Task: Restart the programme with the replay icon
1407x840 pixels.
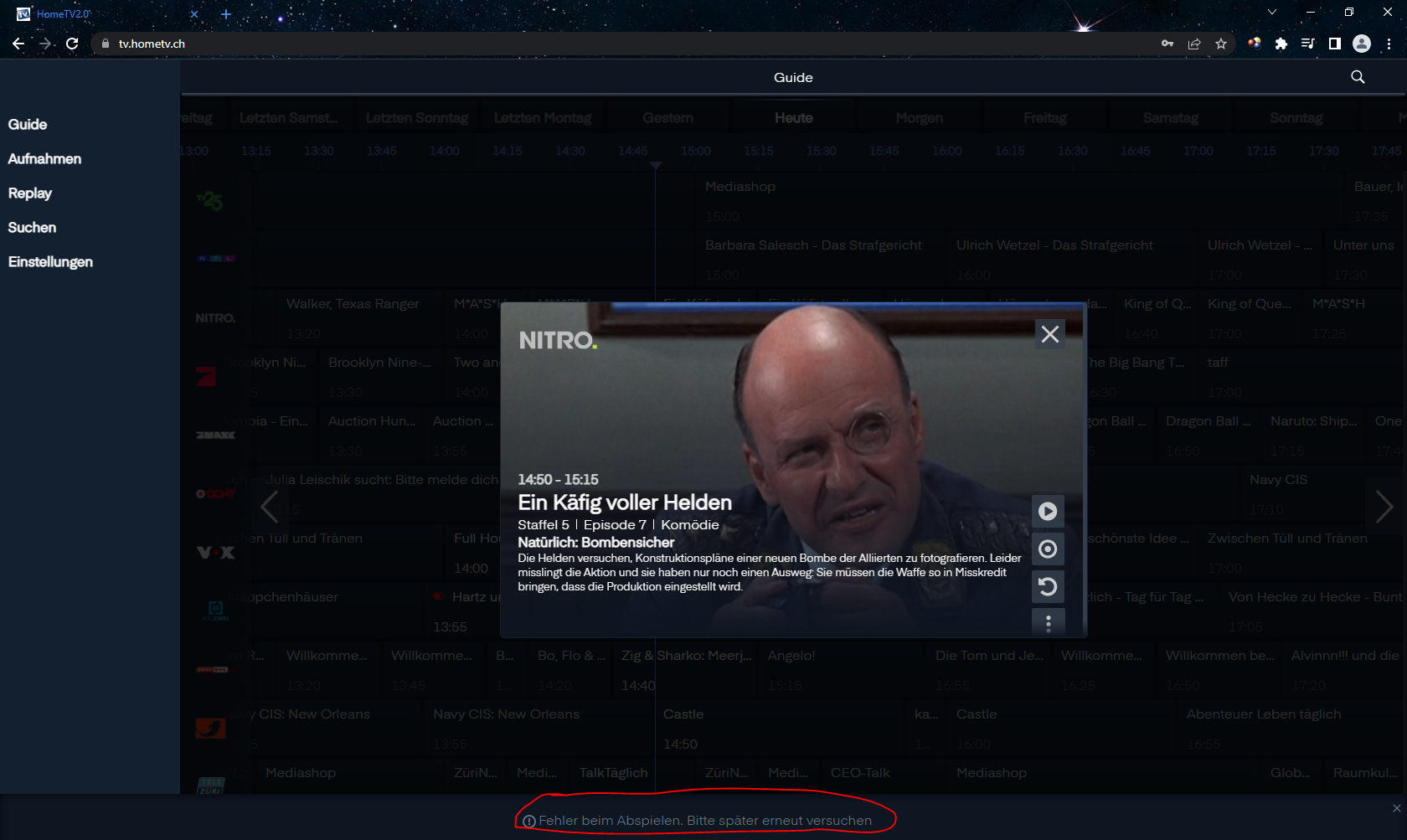Action: [x=1048, y=586]
